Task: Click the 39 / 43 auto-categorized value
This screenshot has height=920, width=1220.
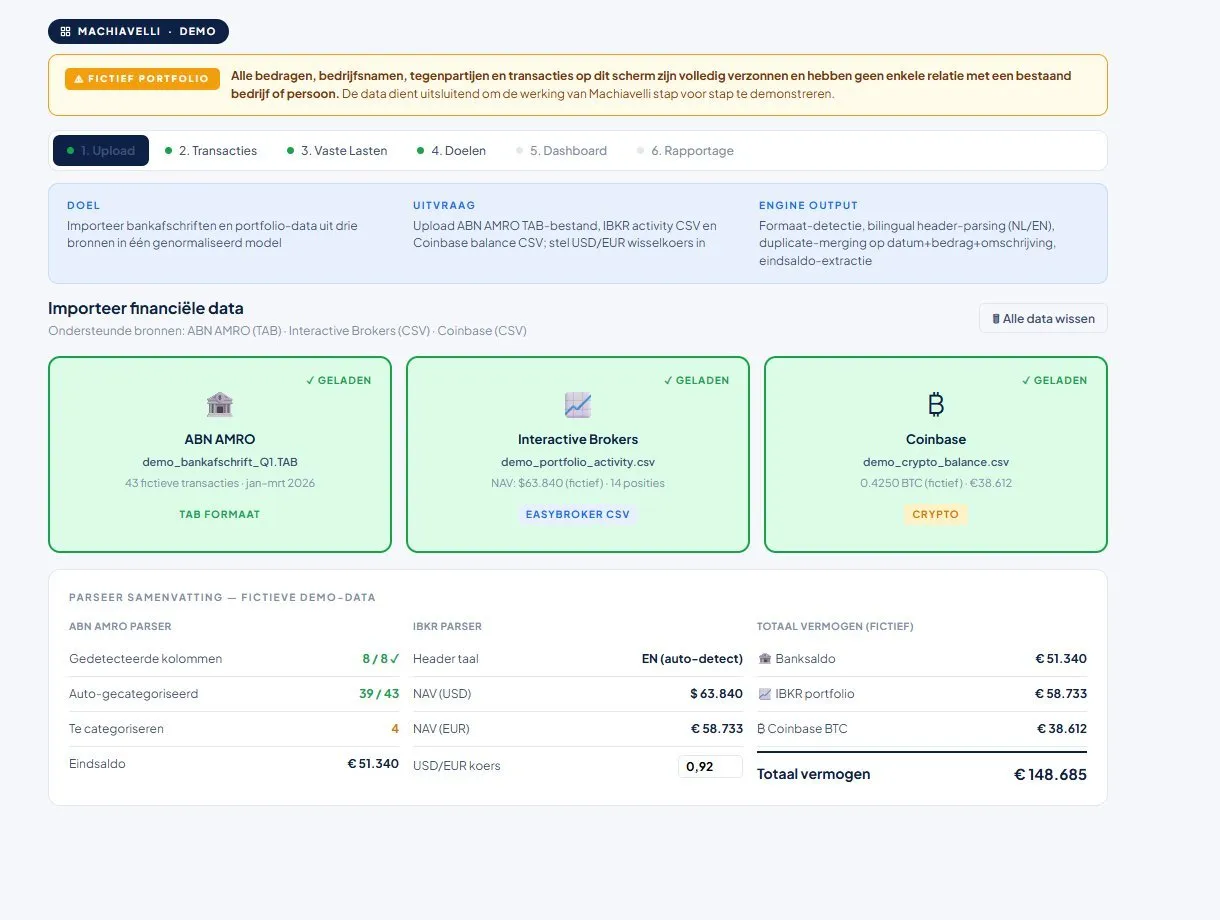Action: pos(379,694)
